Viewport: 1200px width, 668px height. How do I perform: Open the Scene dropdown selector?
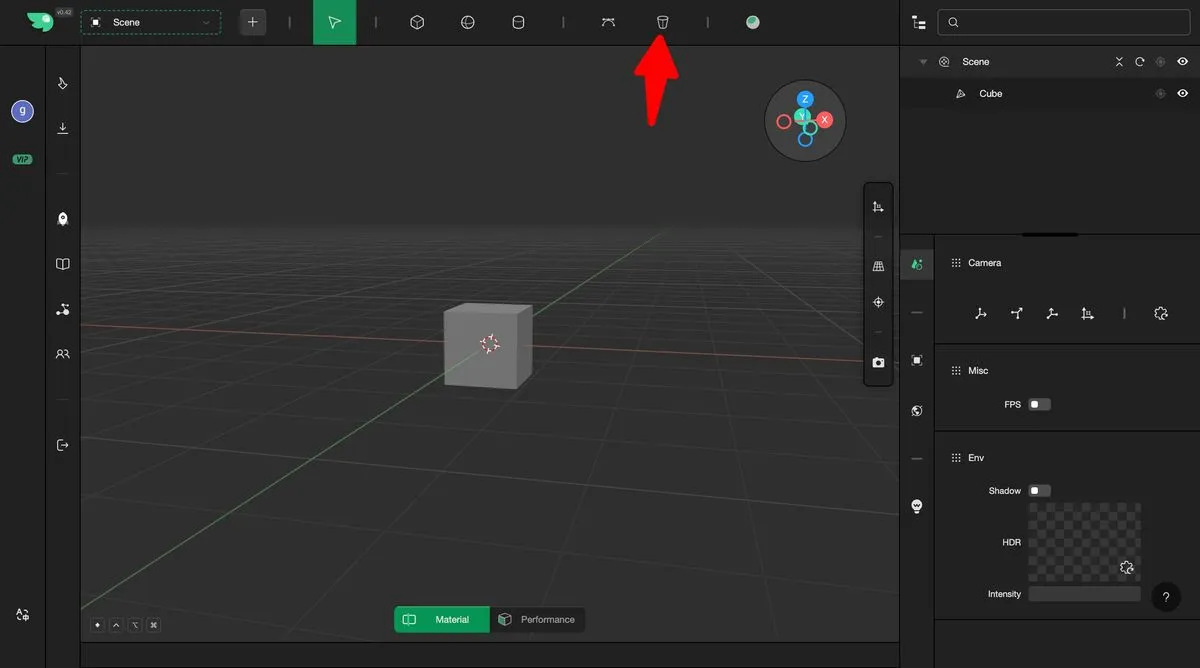pyautogui.click(x=151, y=22)
